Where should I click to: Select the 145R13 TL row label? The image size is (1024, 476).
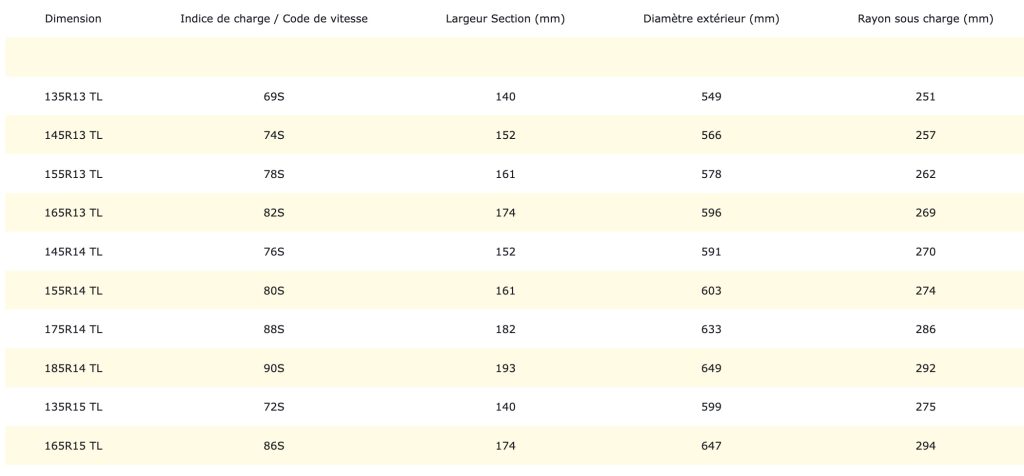(x=73, y=136)
